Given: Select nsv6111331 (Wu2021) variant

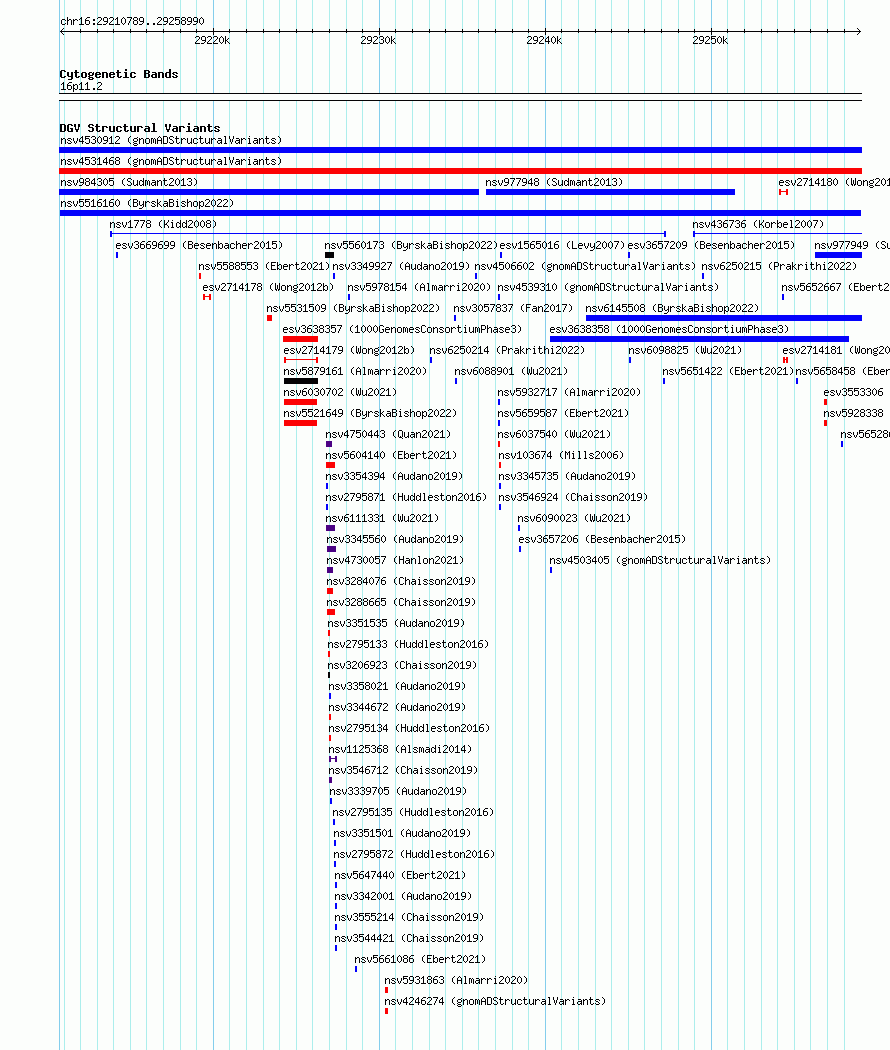Looking at the screenshot, I should 382,518.
